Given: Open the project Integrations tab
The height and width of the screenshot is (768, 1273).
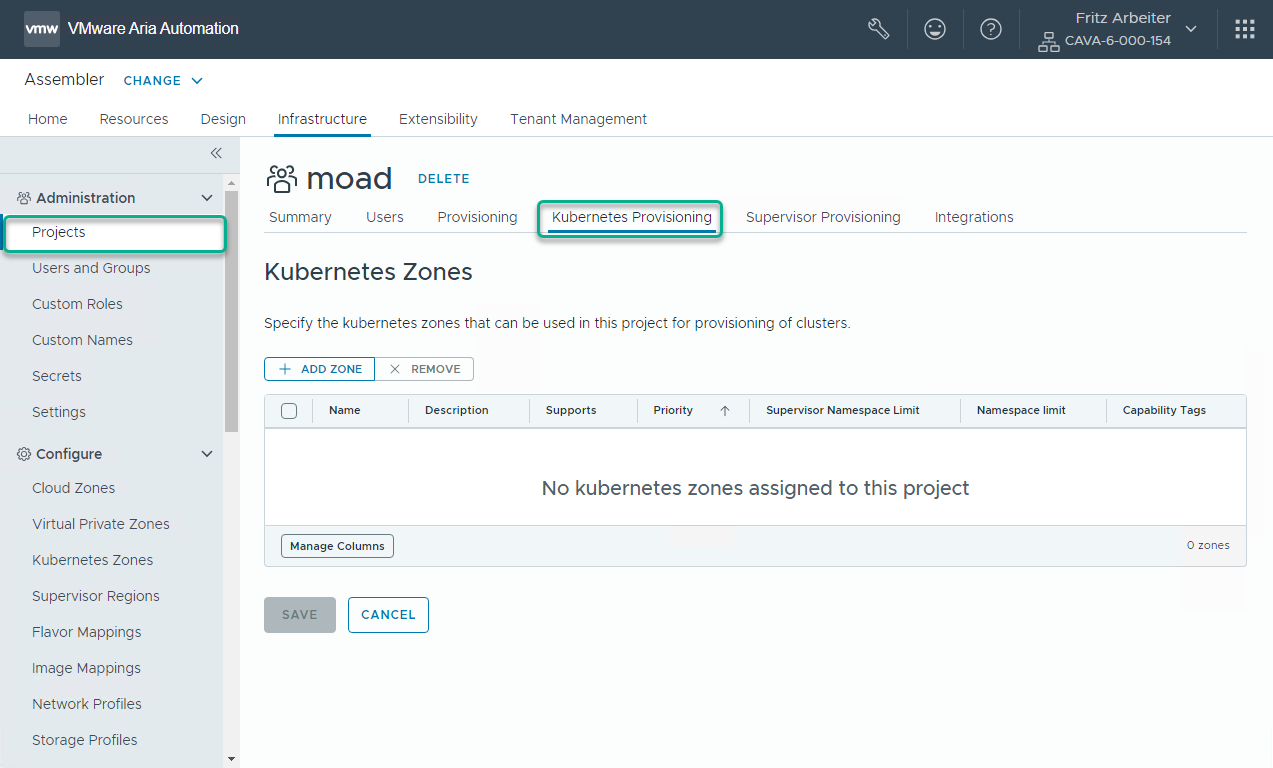Looking at the screenshot, I should click(974, 217).
